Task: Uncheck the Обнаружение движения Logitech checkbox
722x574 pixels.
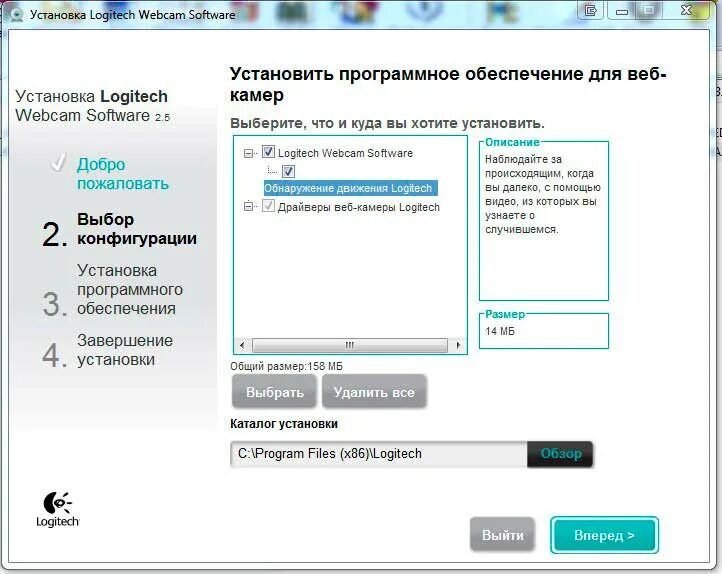Action: (288, 171)
